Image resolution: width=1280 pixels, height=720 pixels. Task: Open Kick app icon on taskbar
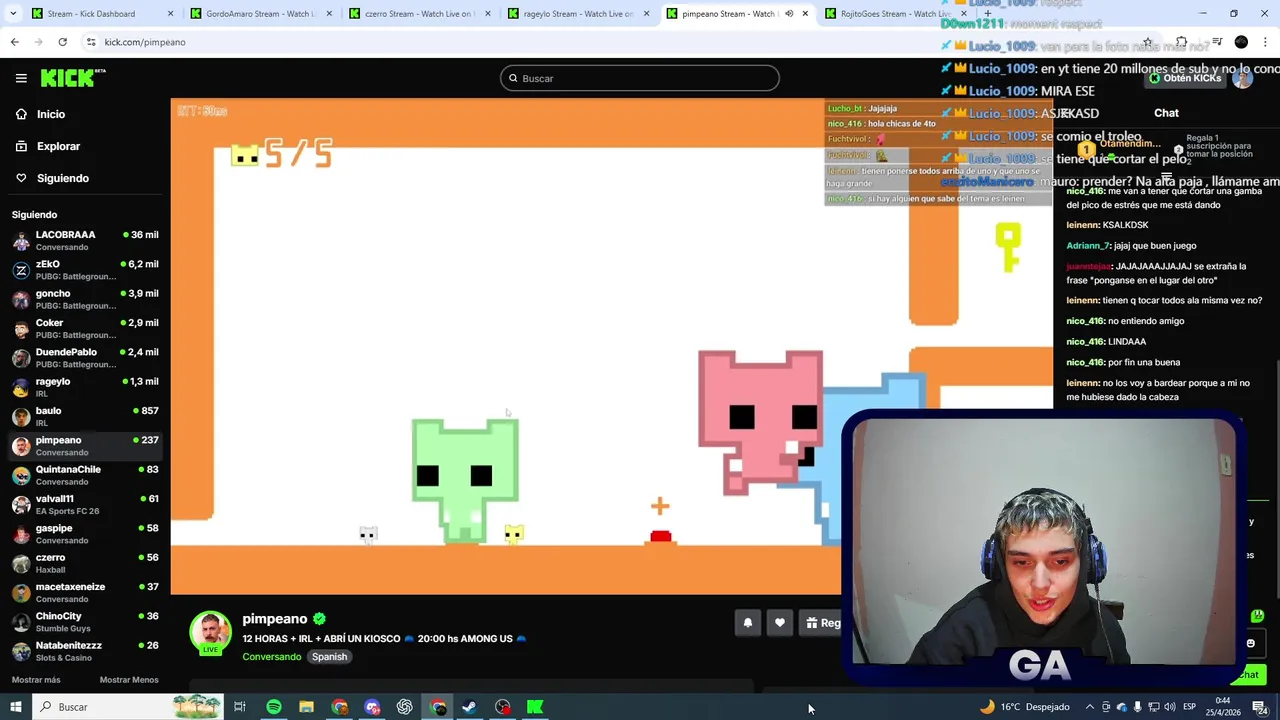click(x=535, y=707)
